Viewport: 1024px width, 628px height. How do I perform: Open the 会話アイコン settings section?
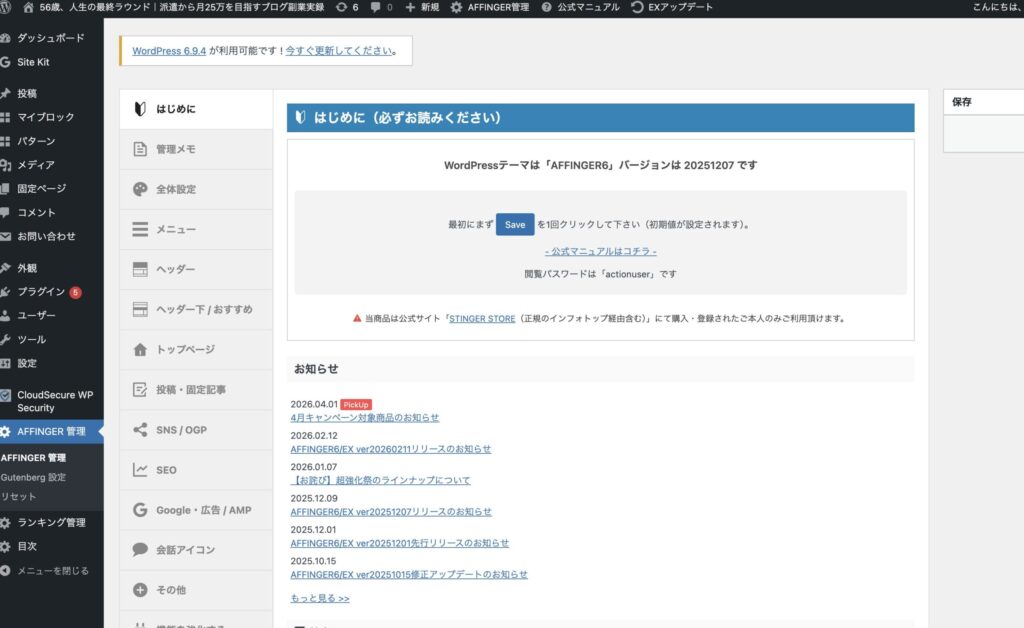[139, 550]
